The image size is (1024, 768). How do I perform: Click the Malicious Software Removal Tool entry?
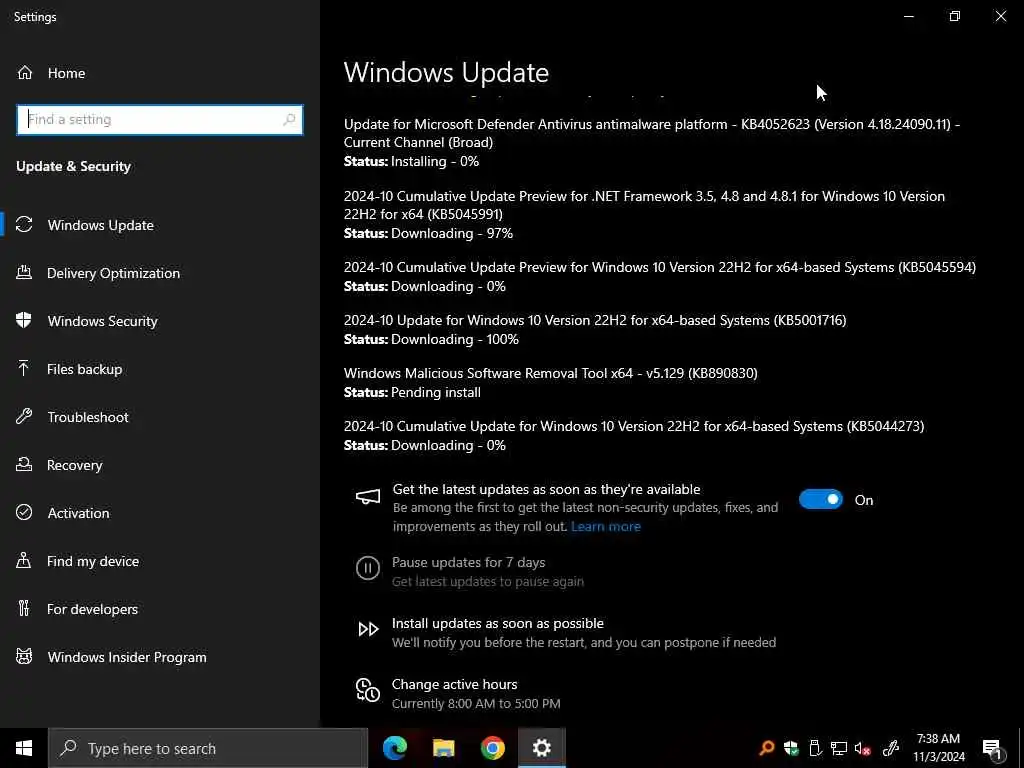pyautogui.click(x=551, y=373)
